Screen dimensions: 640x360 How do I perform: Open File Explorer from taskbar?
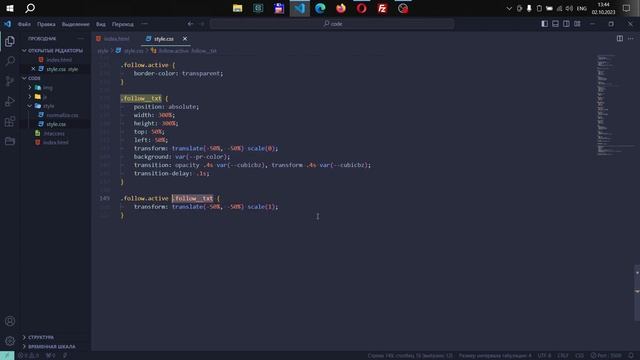pyautogui.click(x=238, y=8)
